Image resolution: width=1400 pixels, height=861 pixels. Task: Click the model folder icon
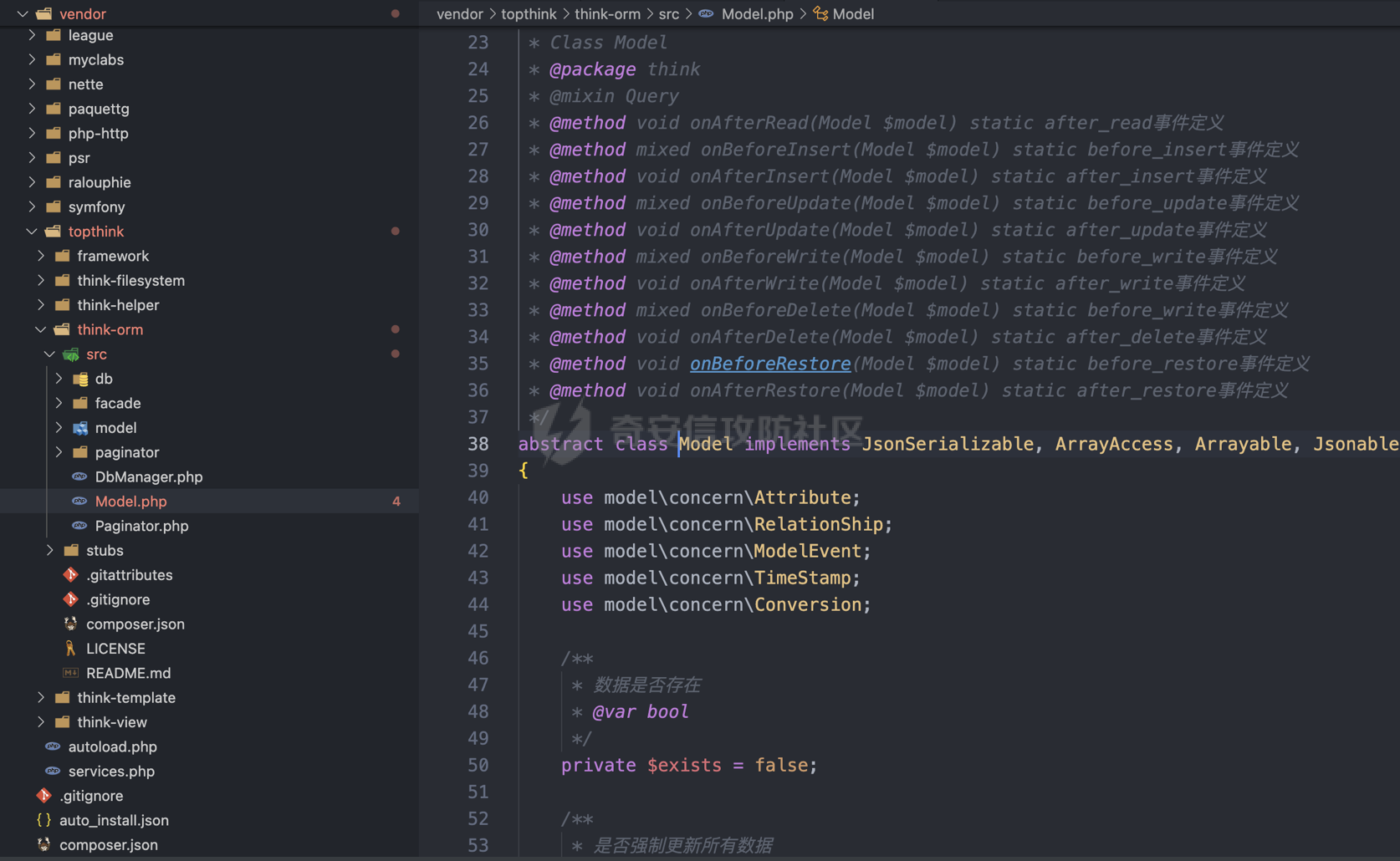point(80,428)
